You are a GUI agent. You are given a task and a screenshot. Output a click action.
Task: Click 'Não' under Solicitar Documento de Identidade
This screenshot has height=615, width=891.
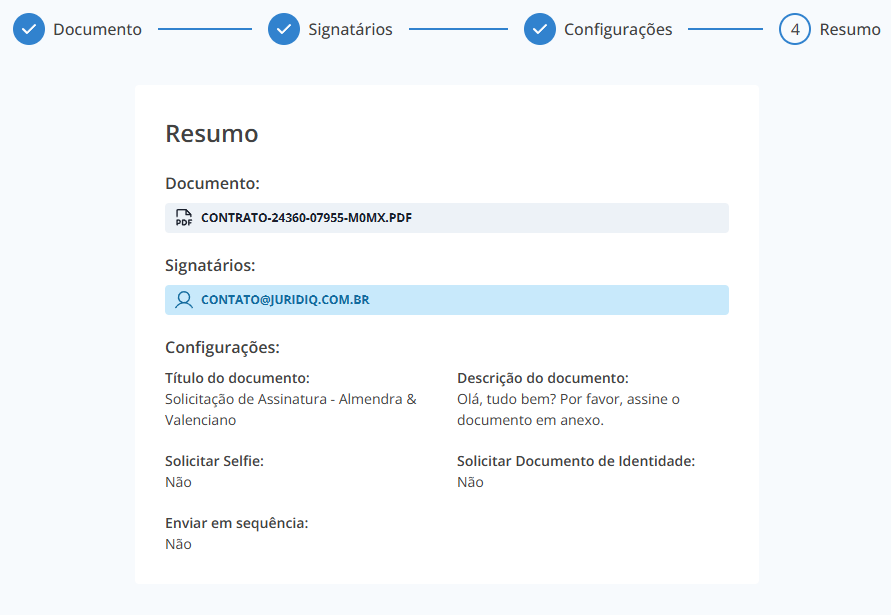(x=470, y=482)
